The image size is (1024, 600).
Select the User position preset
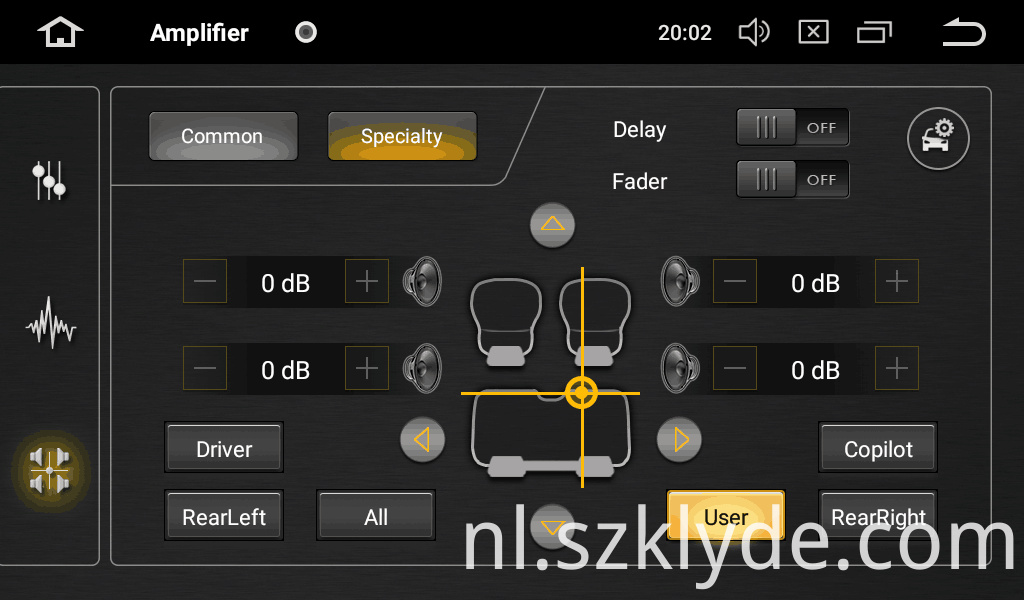click(726, 515)
